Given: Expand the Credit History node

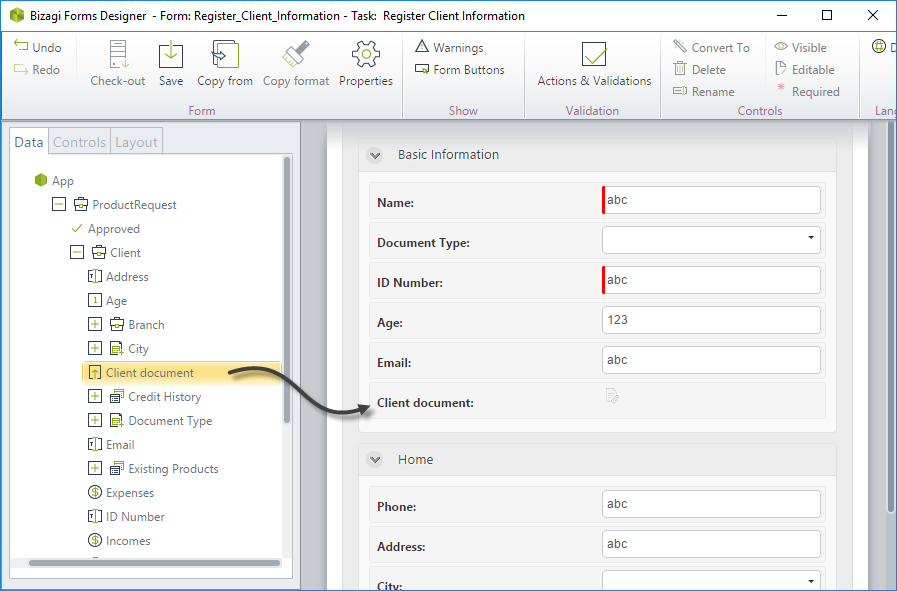Looking at the screenshot, I should coord(95,396).
